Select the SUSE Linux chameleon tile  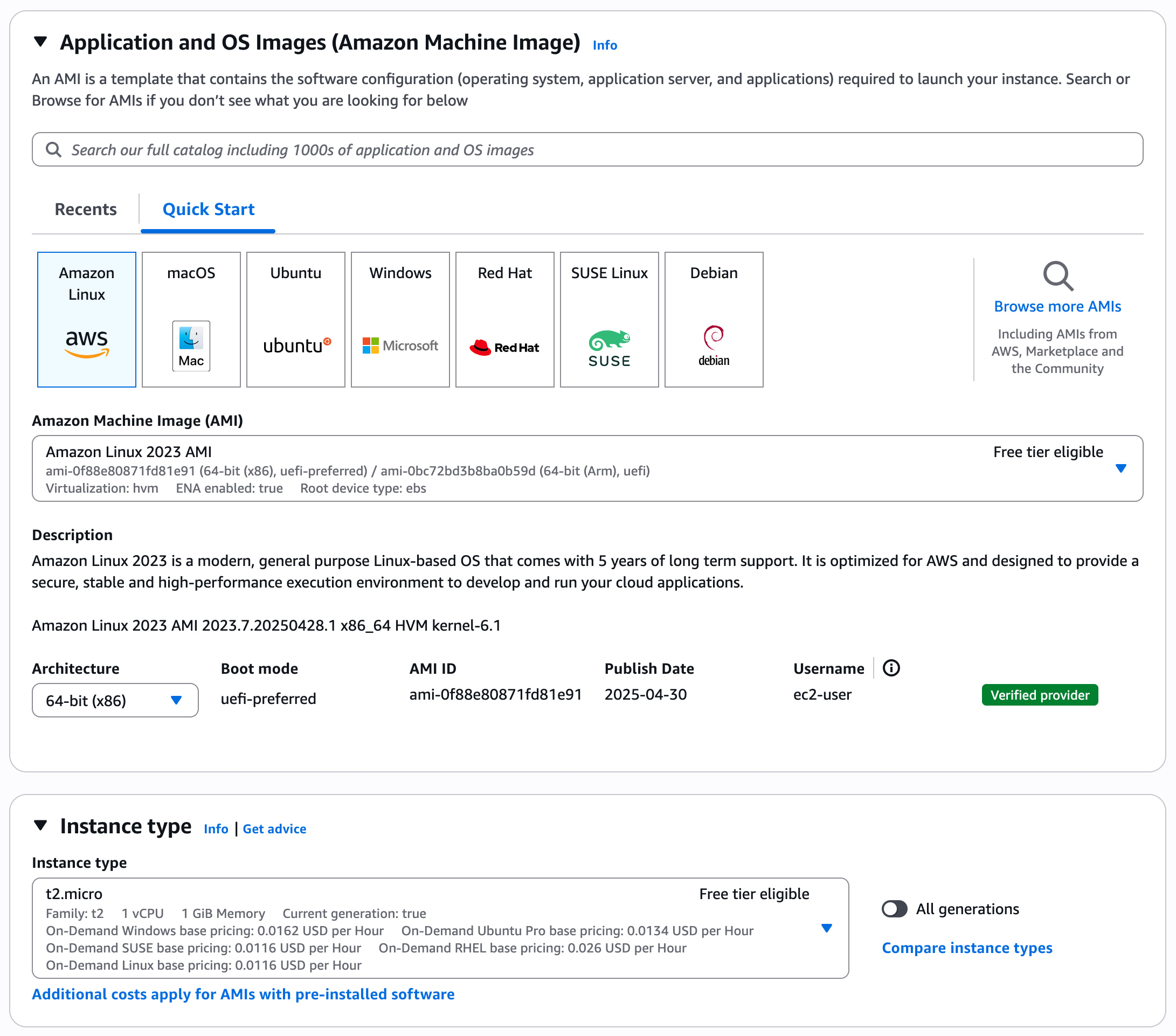609,320
